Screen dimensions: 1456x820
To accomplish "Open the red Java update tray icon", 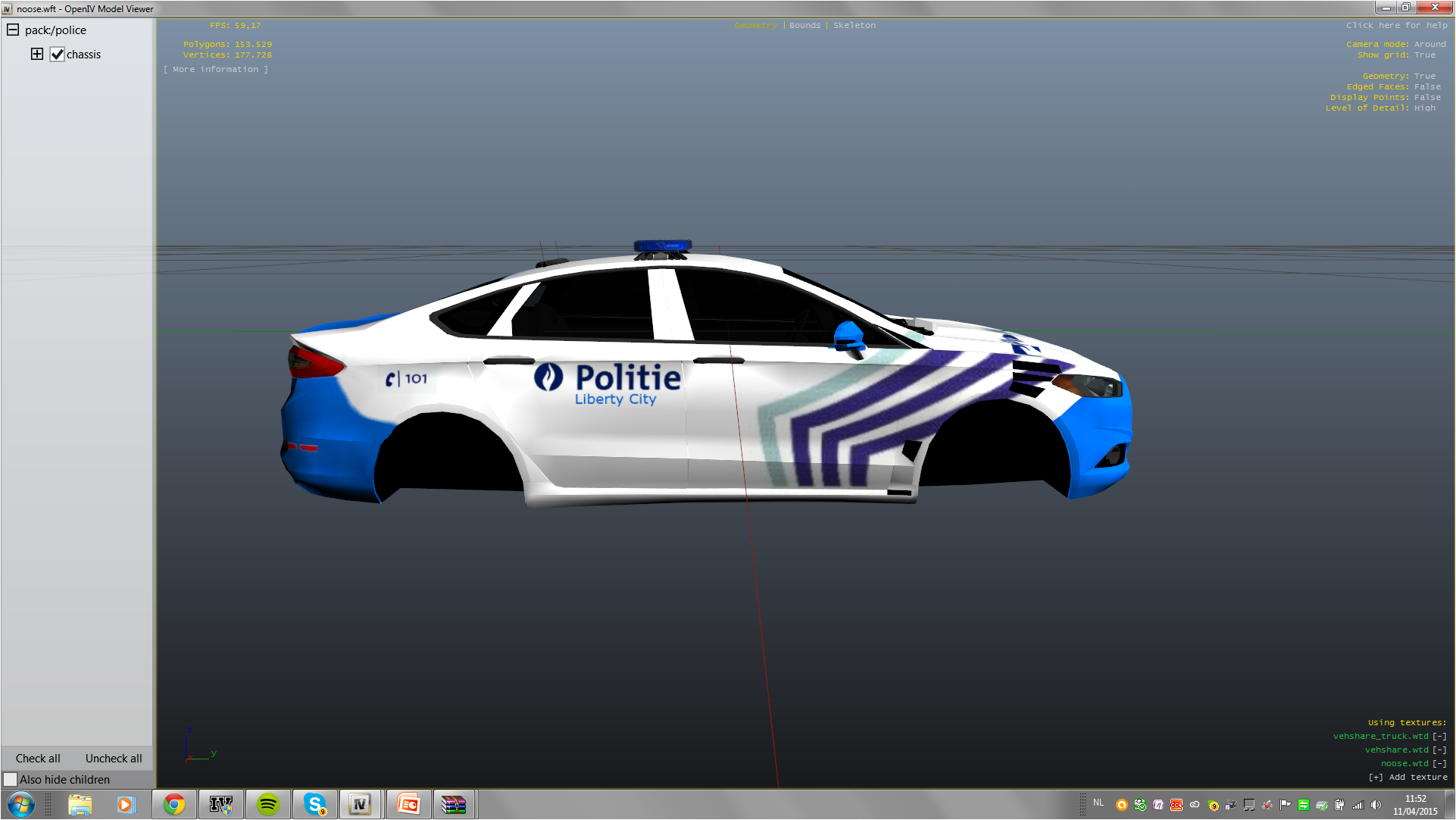I will [x=1267, y=806].
